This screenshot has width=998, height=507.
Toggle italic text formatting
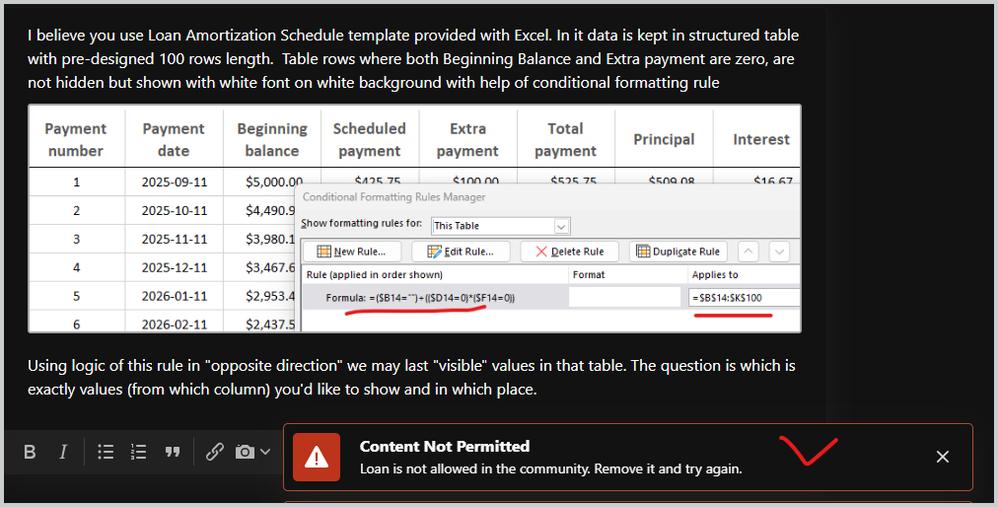click(63, 452)
